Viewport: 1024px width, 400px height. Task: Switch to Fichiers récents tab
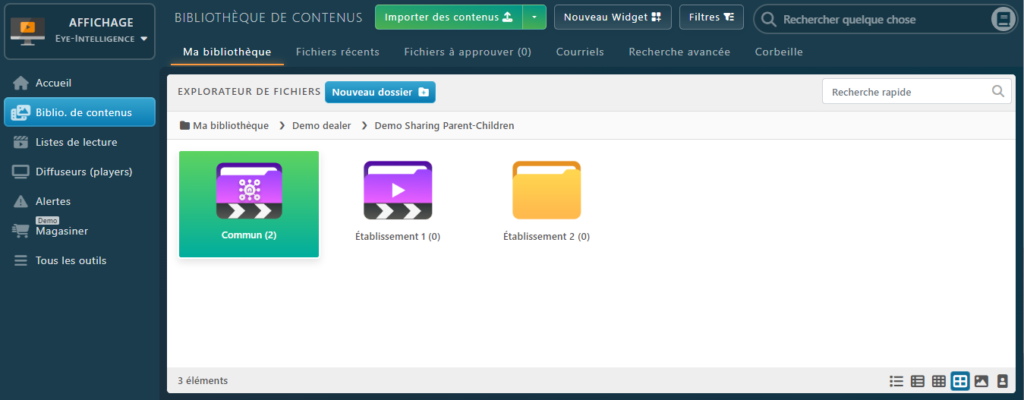click(344, 52)
